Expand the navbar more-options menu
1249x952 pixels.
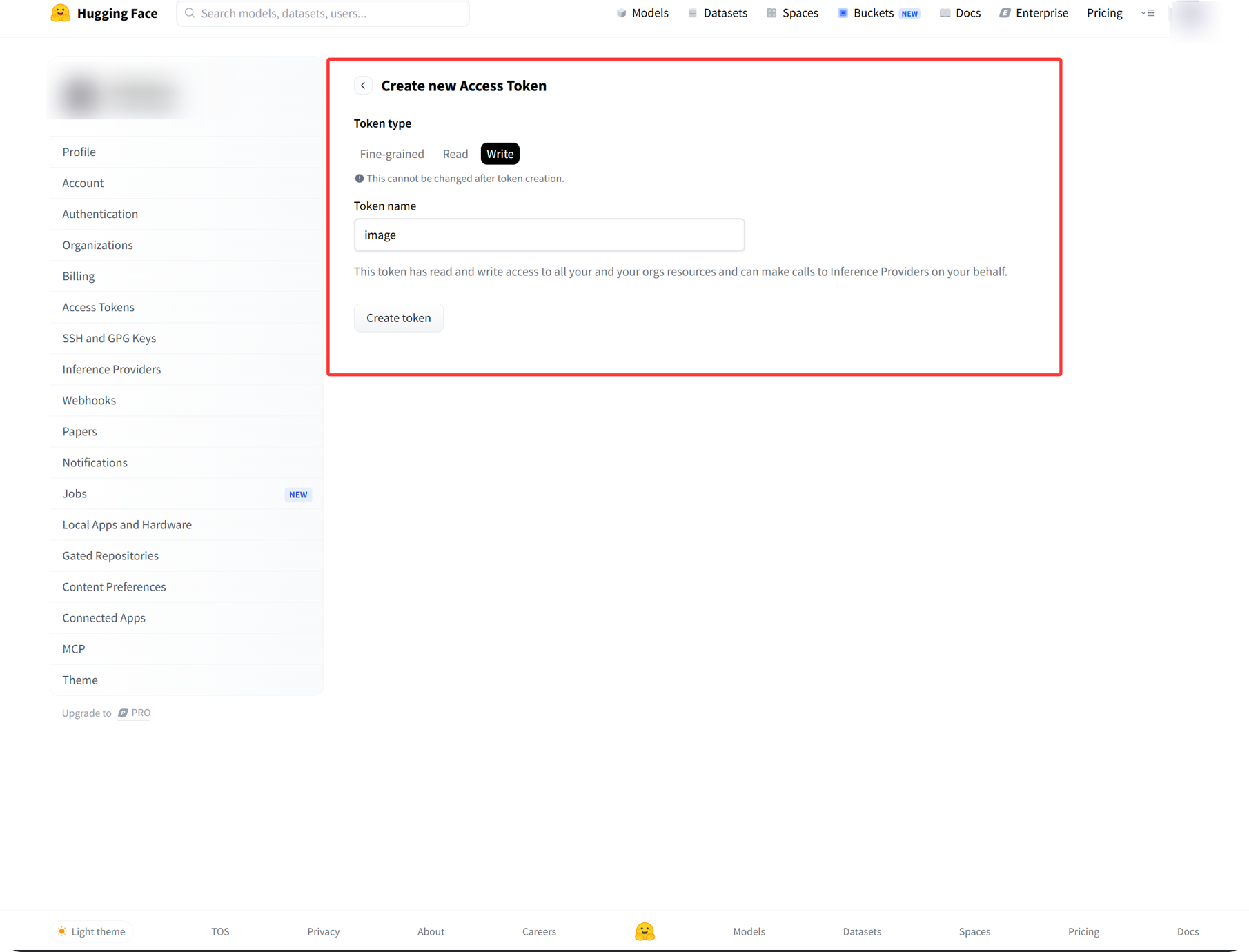click(x=1148, y=13)
